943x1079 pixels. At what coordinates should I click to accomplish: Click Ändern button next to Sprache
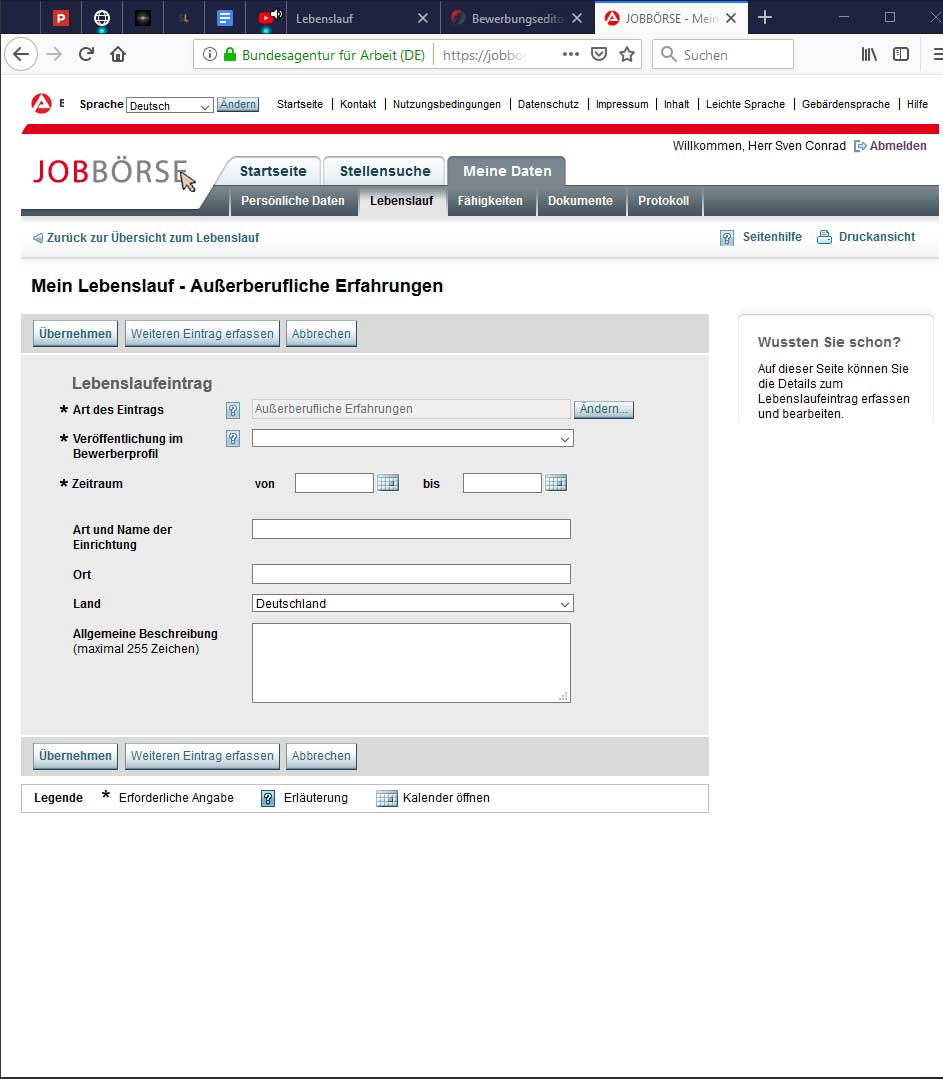tap(238, 105)
